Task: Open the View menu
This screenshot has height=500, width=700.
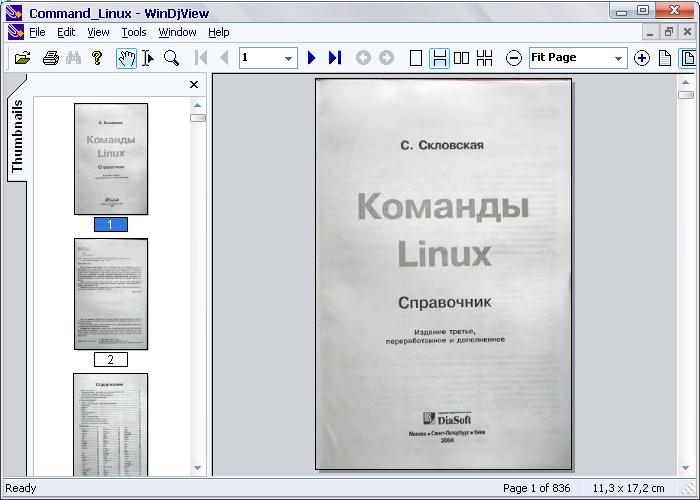Action: [x=98, y=32]
